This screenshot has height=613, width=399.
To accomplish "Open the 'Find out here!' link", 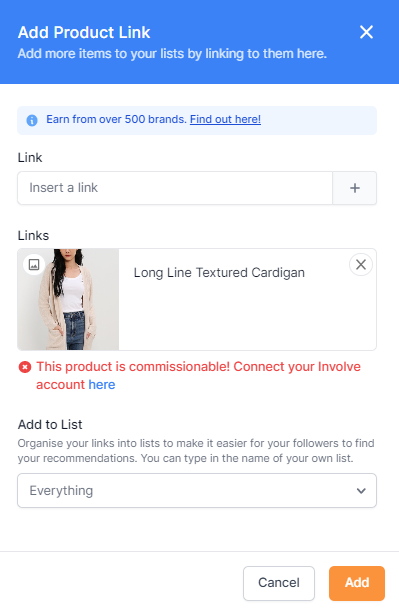I will [225, 119].
